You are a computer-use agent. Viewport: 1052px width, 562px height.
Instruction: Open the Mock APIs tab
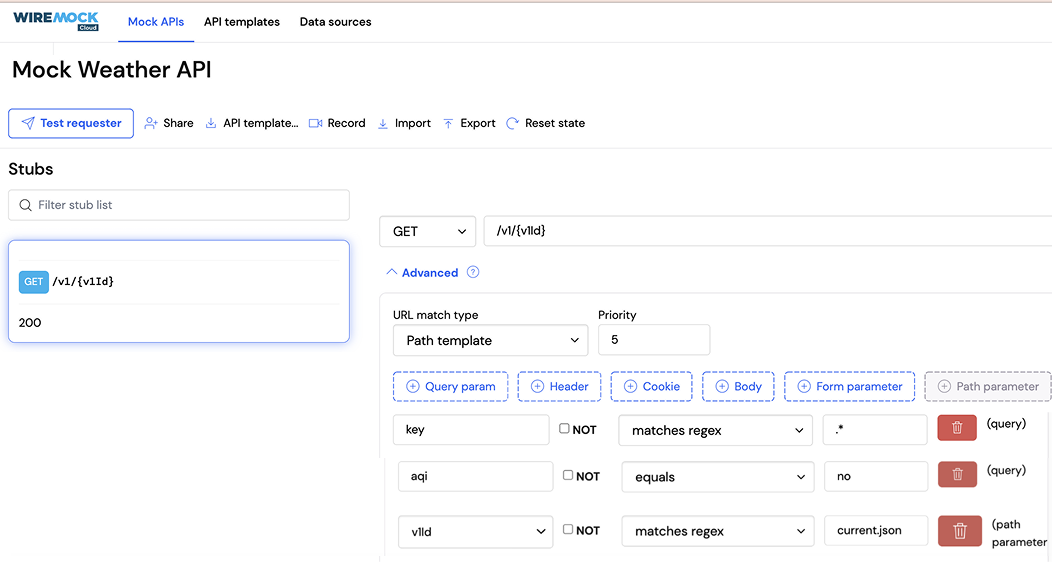point(156,21)
